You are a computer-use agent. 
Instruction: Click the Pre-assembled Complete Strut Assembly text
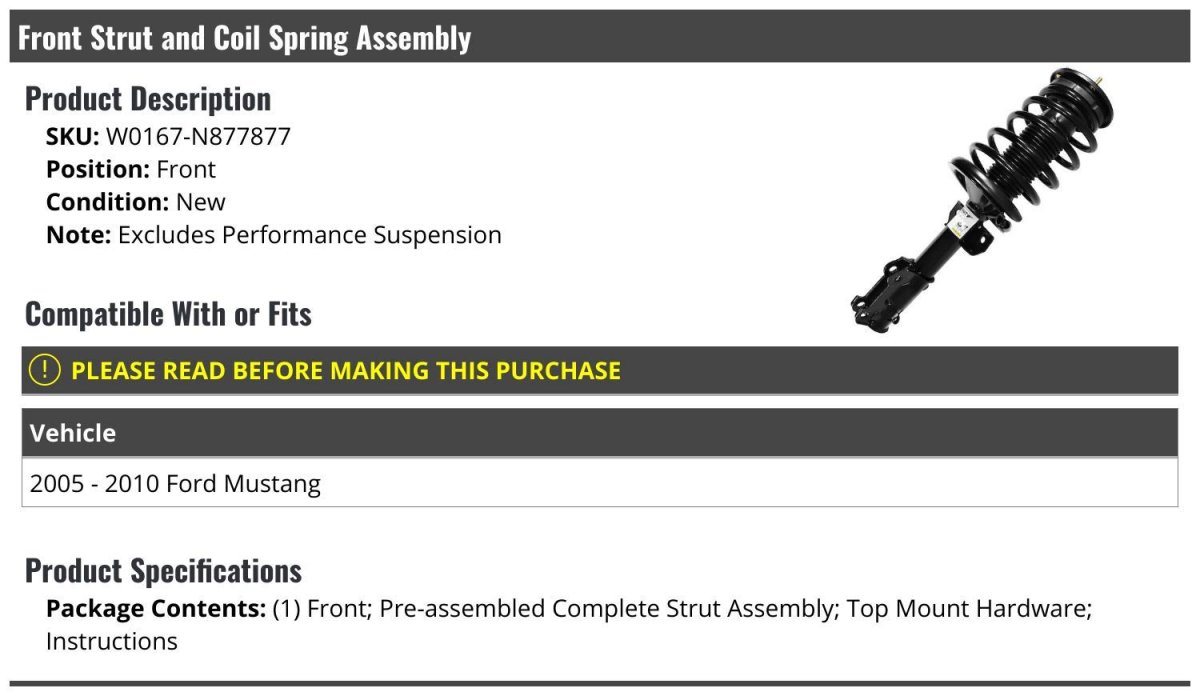[607, 608]
